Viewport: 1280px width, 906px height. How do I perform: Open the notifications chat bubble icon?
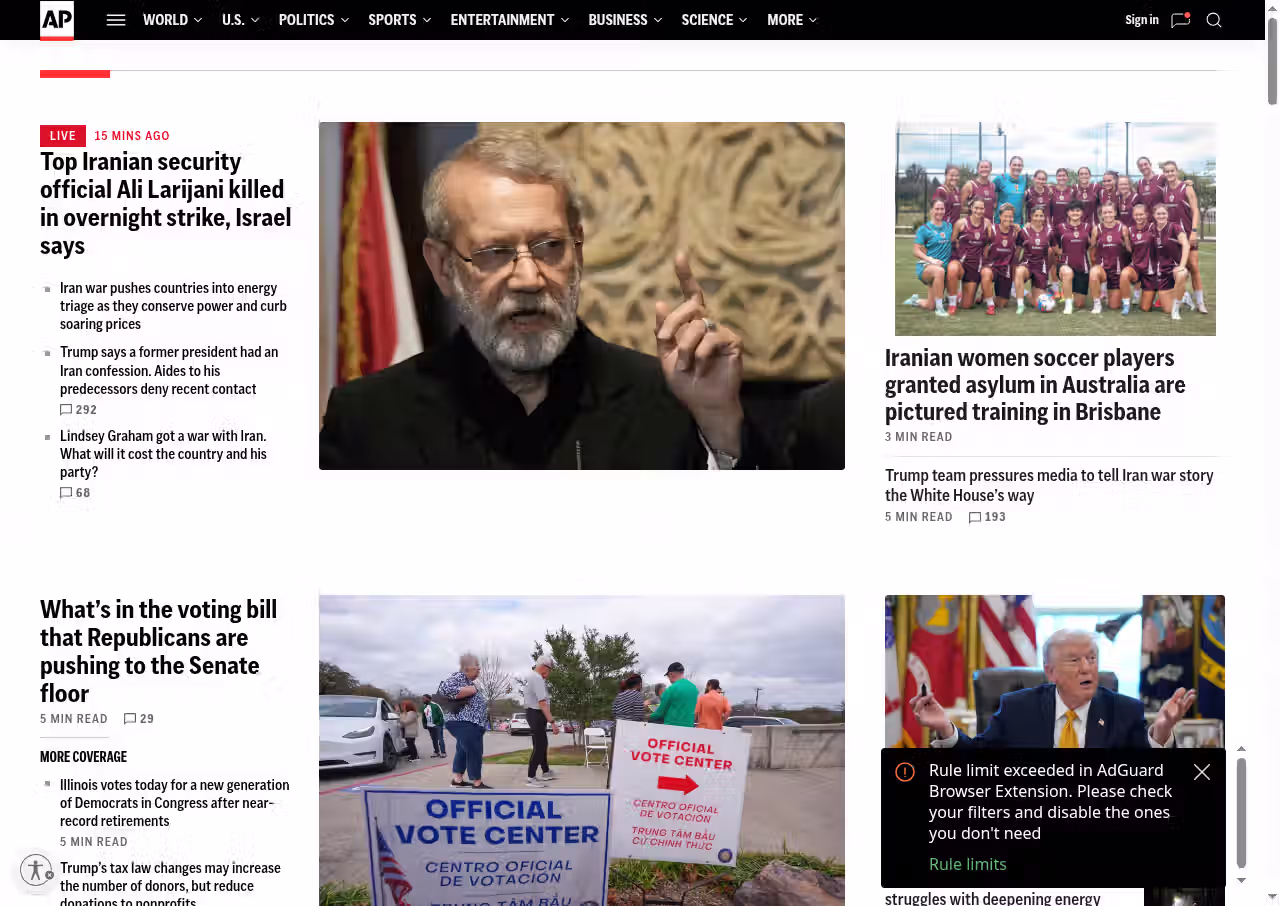1180,20
